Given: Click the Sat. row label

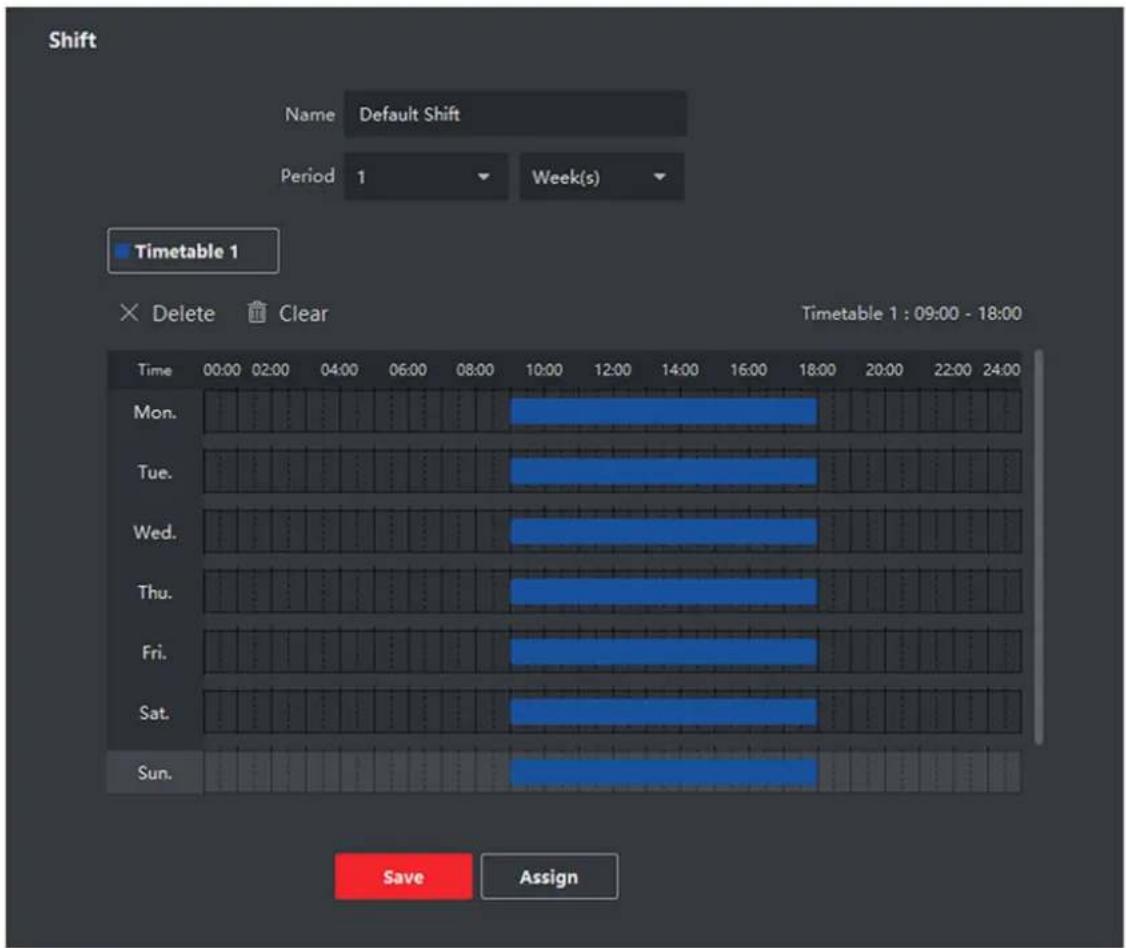Looking at the screenshot, I should click(154, 712).
